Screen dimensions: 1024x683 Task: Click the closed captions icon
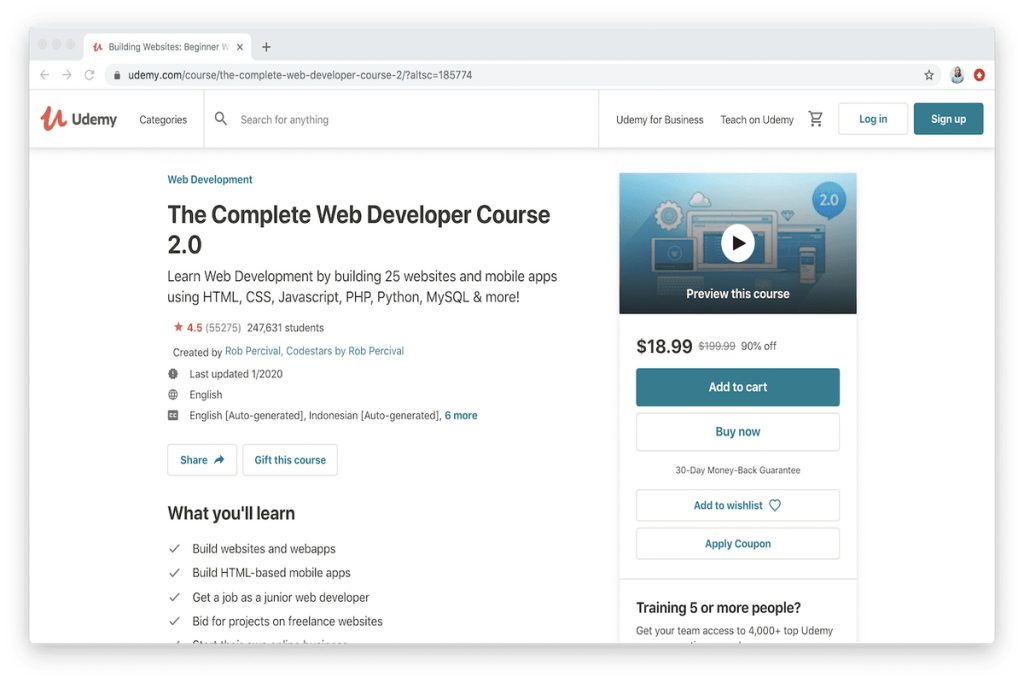(x=173, y=415)
